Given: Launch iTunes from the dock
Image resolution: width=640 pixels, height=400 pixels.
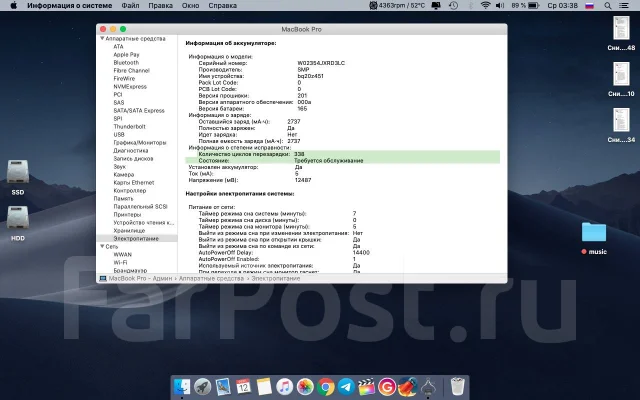Looking at the screenshot, I should (284, 386).
